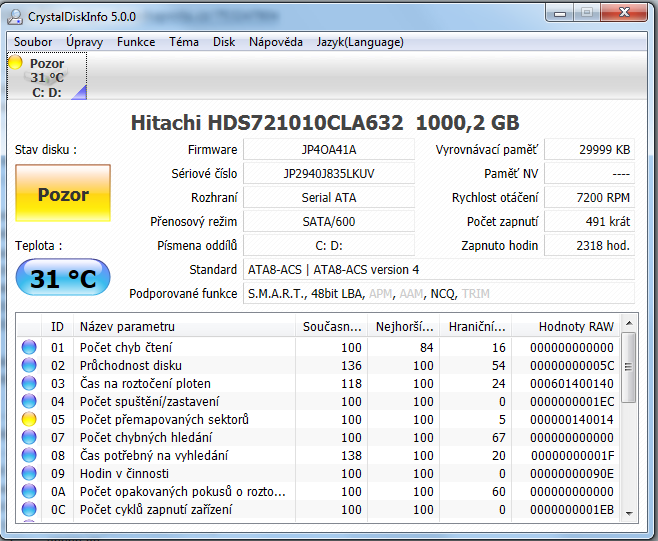
Task: Click the Serial ATA interface field
Action: 329,198
